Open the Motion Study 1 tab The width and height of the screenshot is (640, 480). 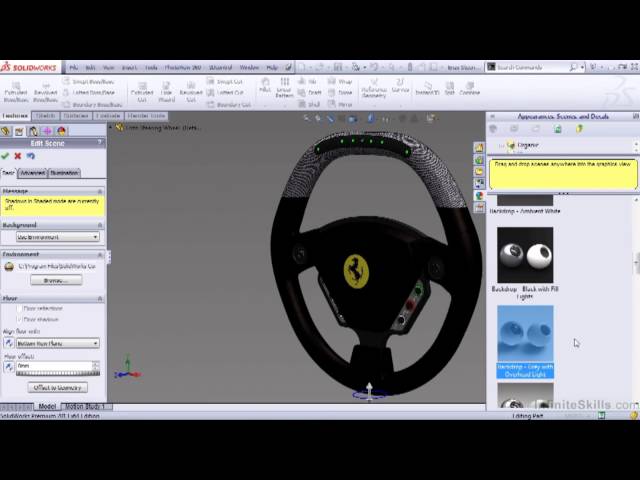point(86,407)
